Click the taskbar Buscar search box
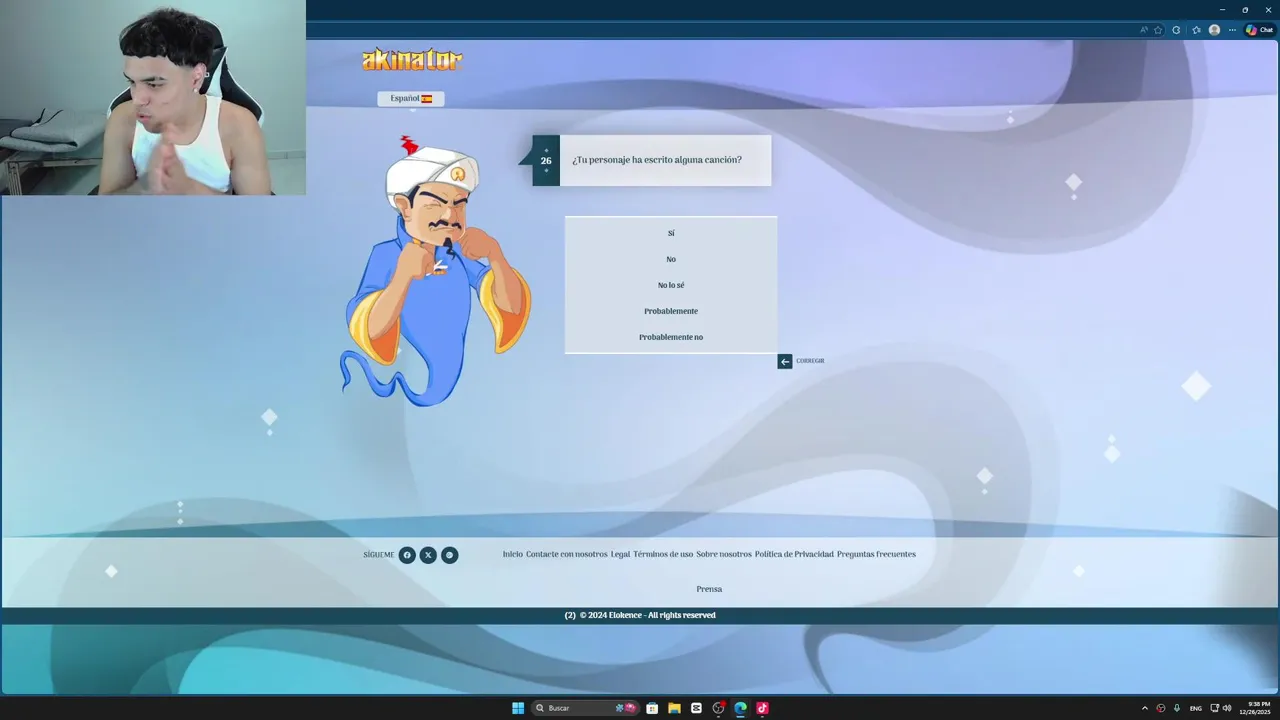Image resolution: width=1280 pixels, height=720 pixels. click(x=586, y=708)
